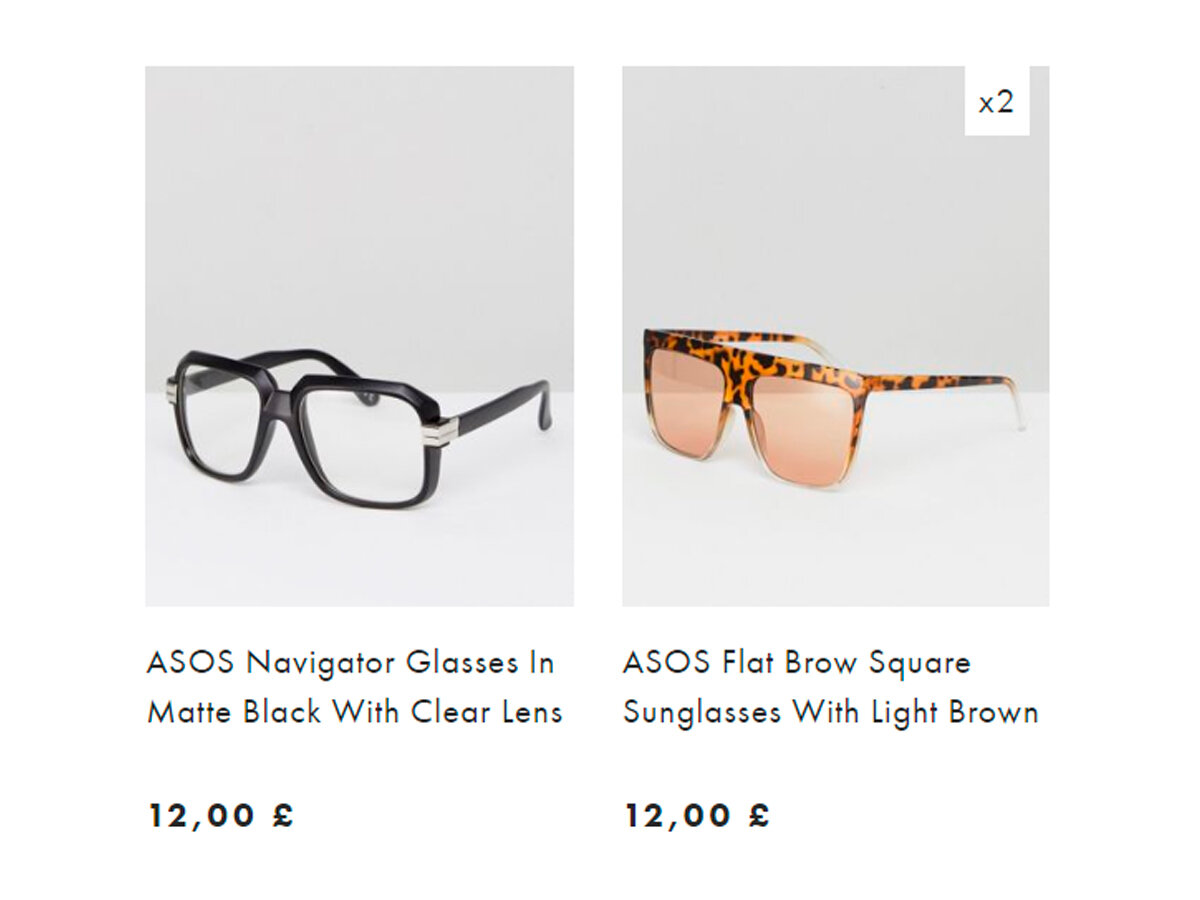Viewport: 1200px width, 900px height.
Task: Click the pound sign in Flat Brow price
Action: 760,815
